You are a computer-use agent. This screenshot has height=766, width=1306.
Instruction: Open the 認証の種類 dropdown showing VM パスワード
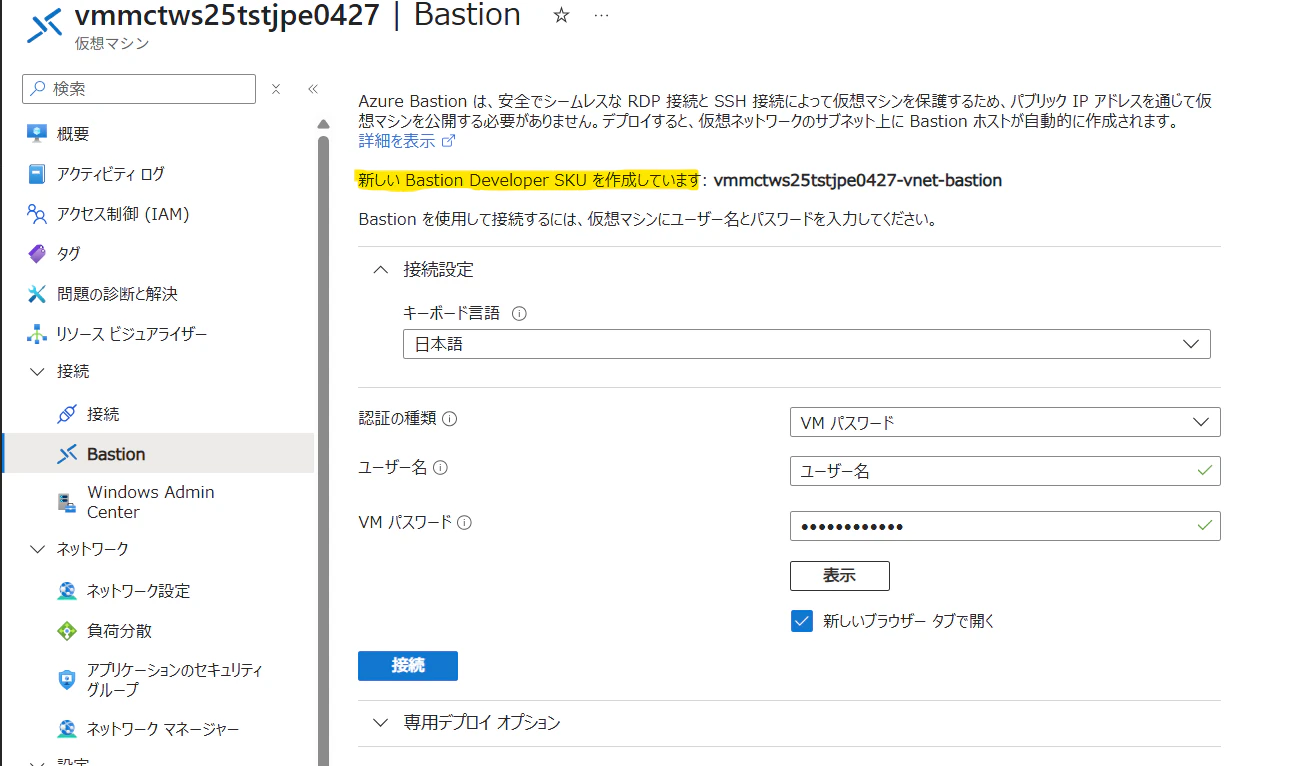pos(1004,422)
